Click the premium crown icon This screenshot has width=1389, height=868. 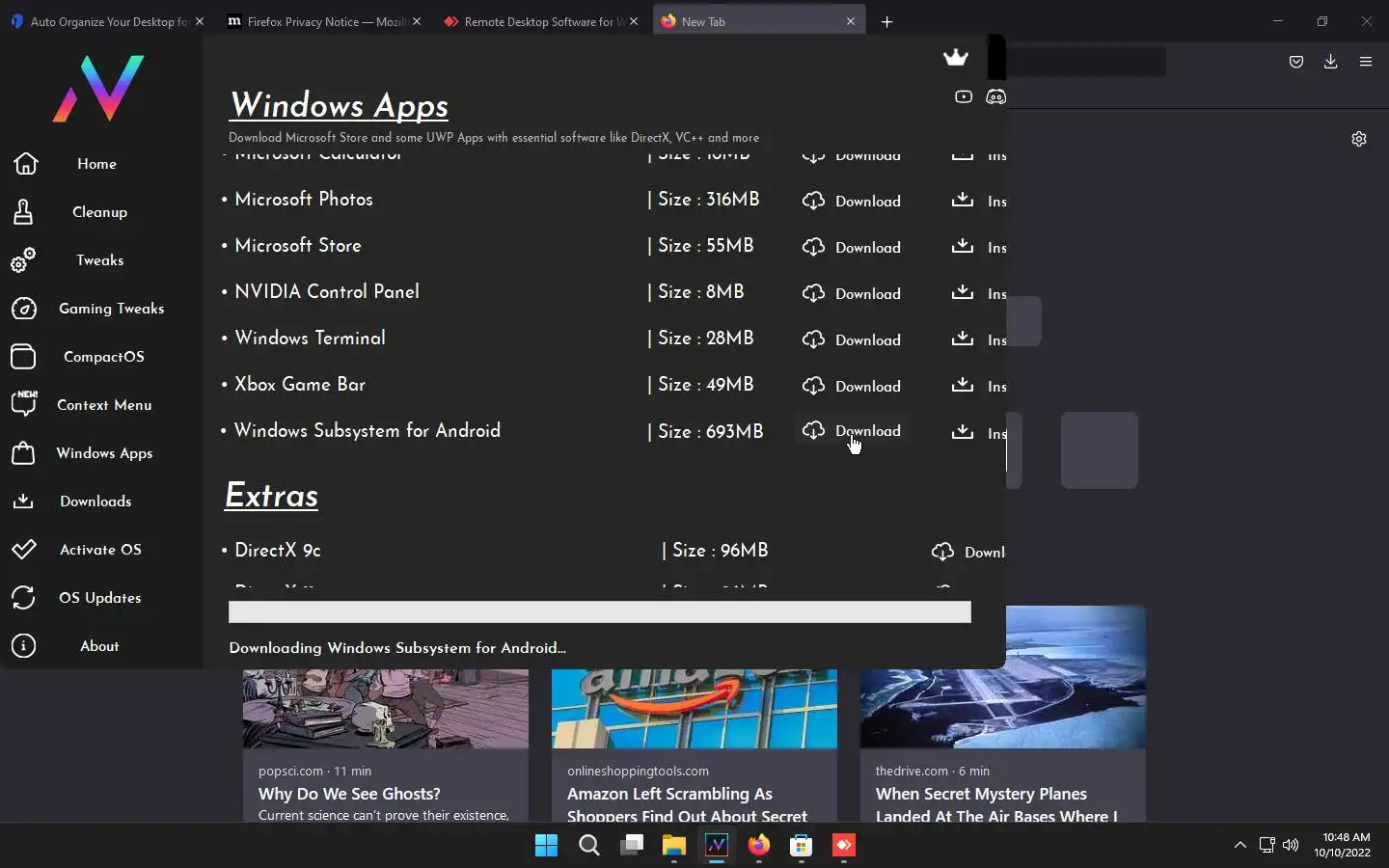coord(955,58)
